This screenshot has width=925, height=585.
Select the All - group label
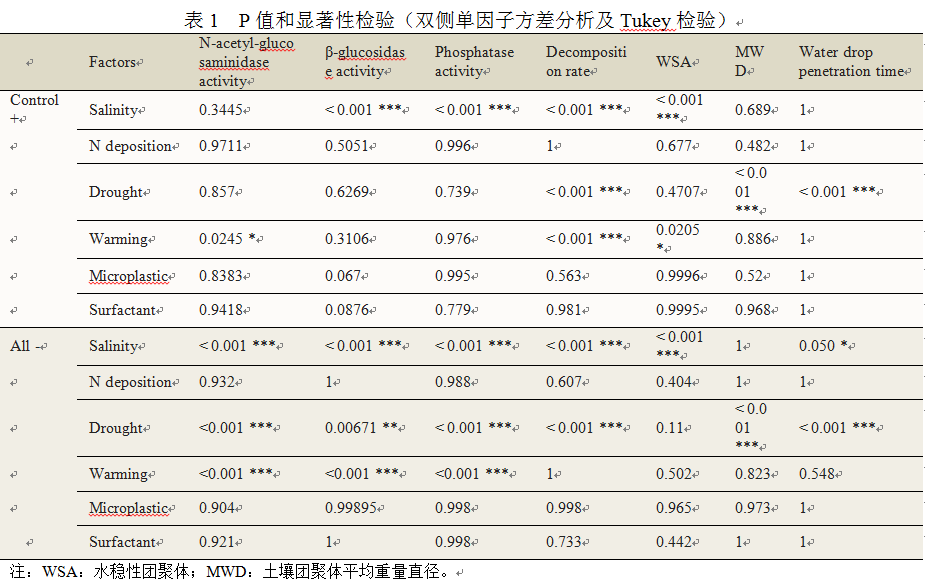(25, 346)
